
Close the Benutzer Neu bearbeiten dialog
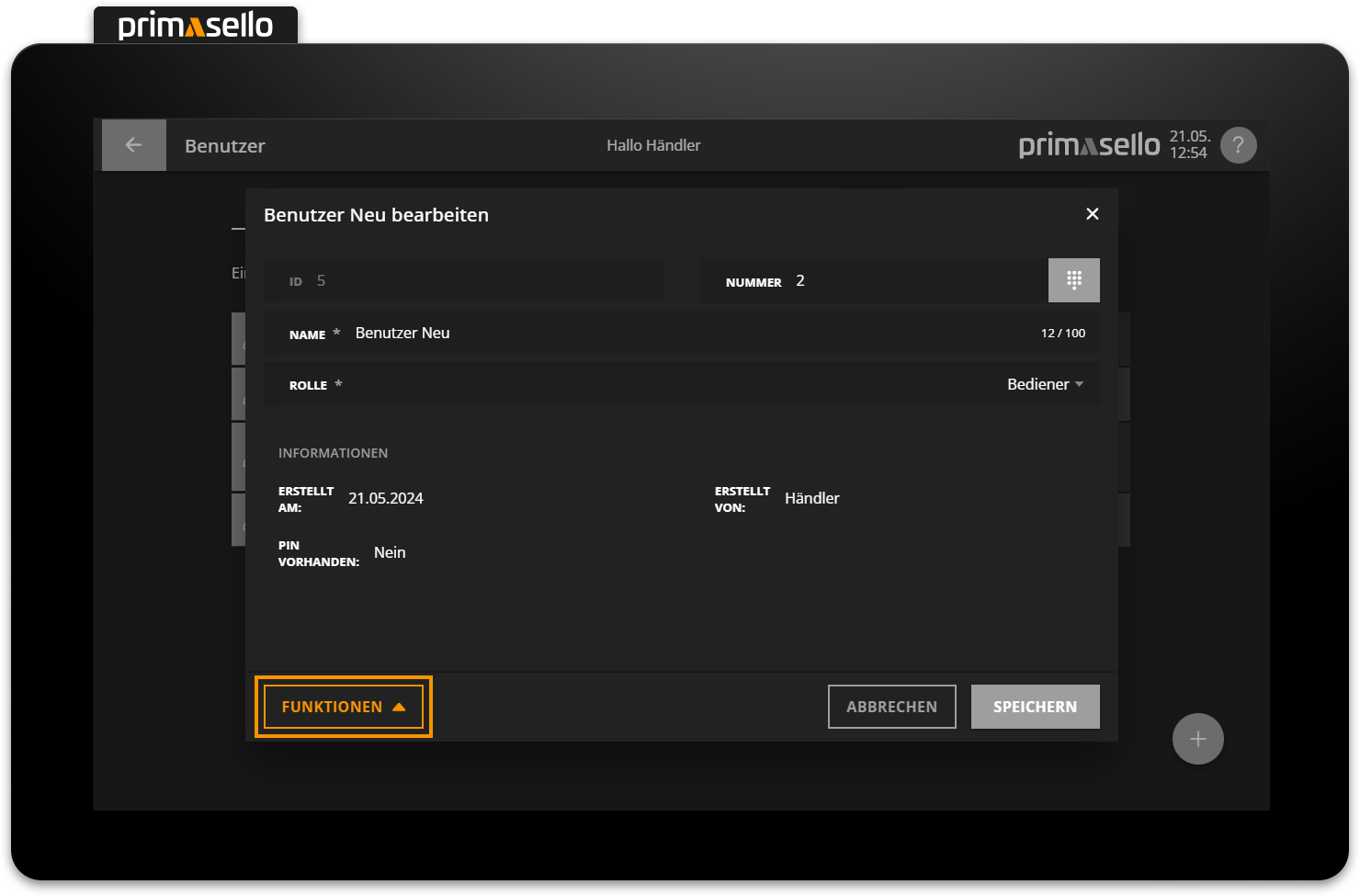(x=1092, y=214)
